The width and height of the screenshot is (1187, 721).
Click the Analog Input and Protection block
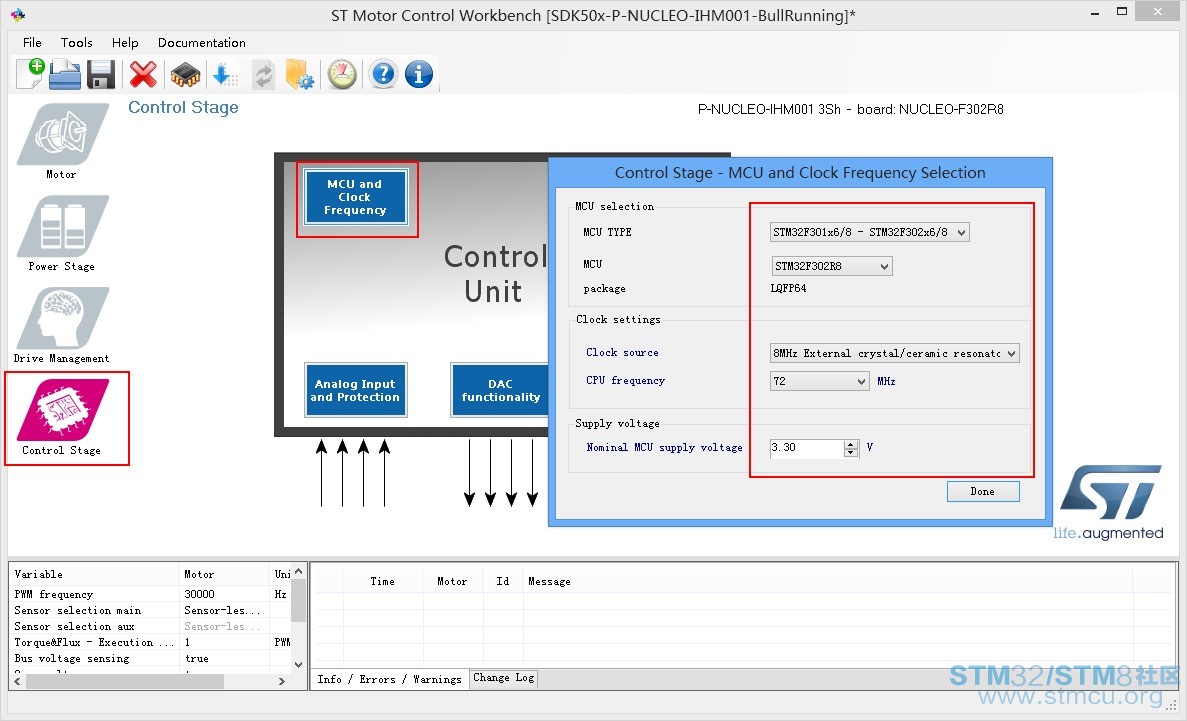click(x=355, y=390)
